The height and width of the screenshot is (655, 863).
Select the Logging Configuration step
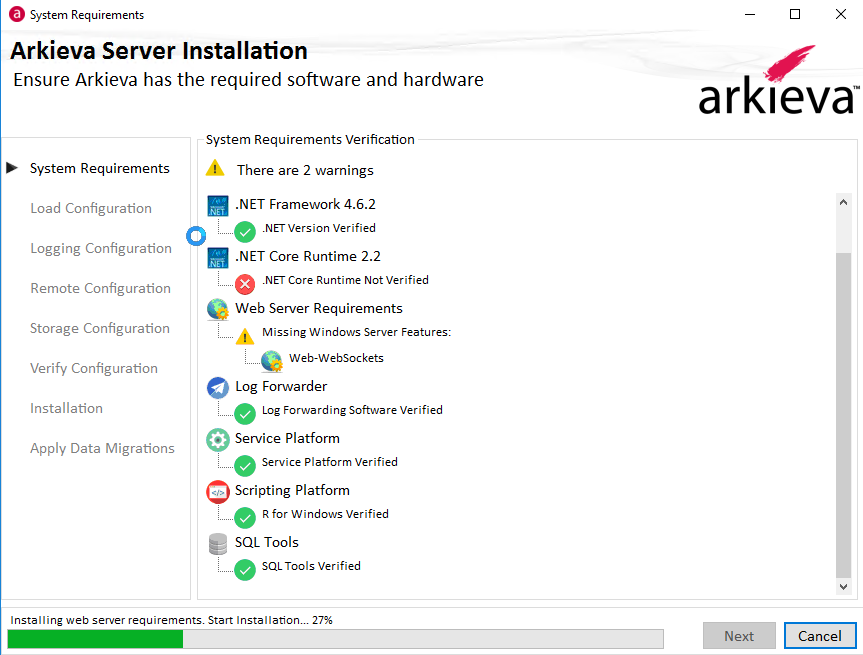[x=101, y=249]
